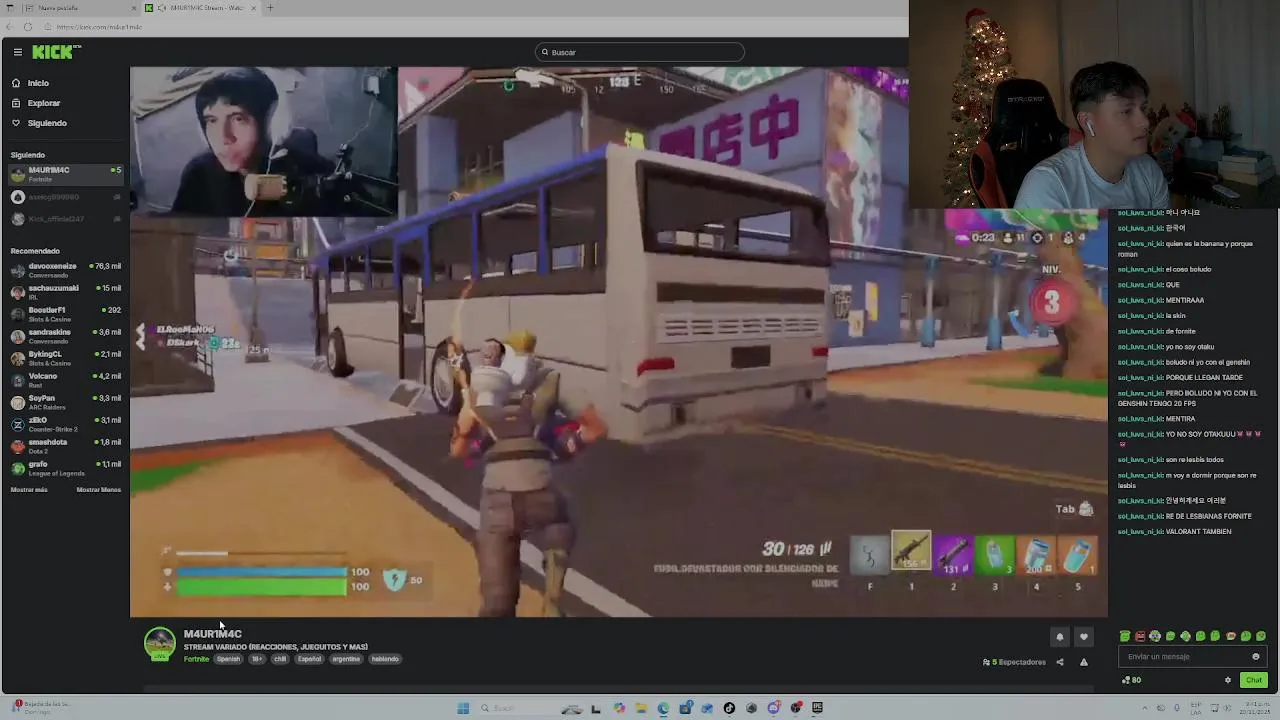1280x720 pixels.
Task: Pick the last quick emote above chat input
Action: pyautogui.click(x=1261, y=636)
